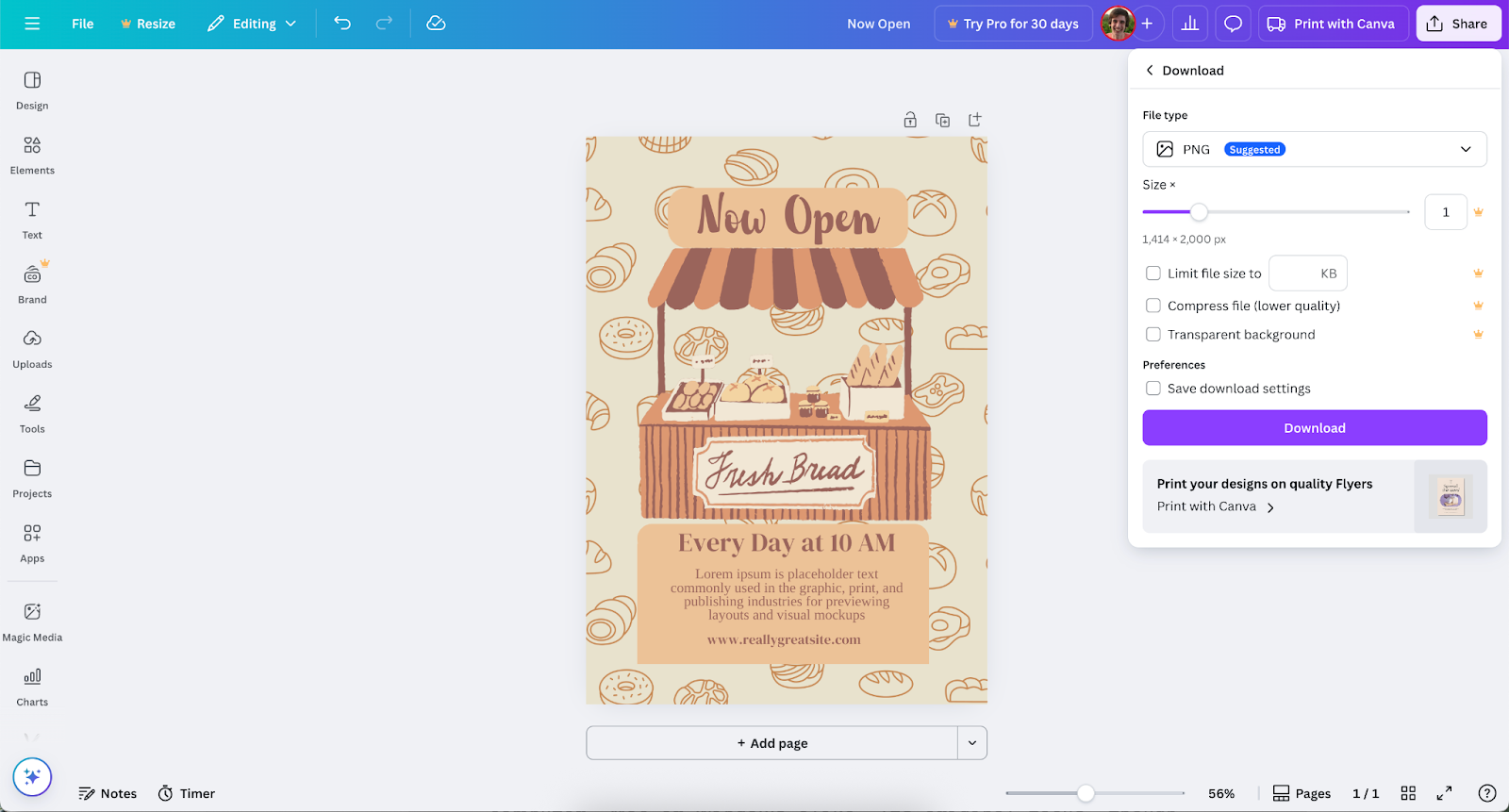Select the Text tool in sidebar
The height and width of the screenshot is (812, 1509).
point(32,220)
